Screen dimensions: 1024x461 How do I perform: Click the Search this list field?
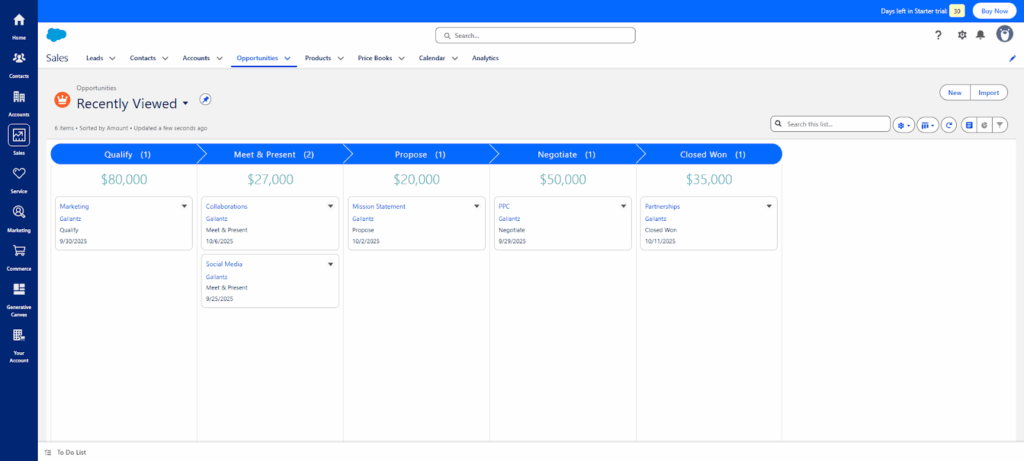pyautogui.click(x=835, y=124)
